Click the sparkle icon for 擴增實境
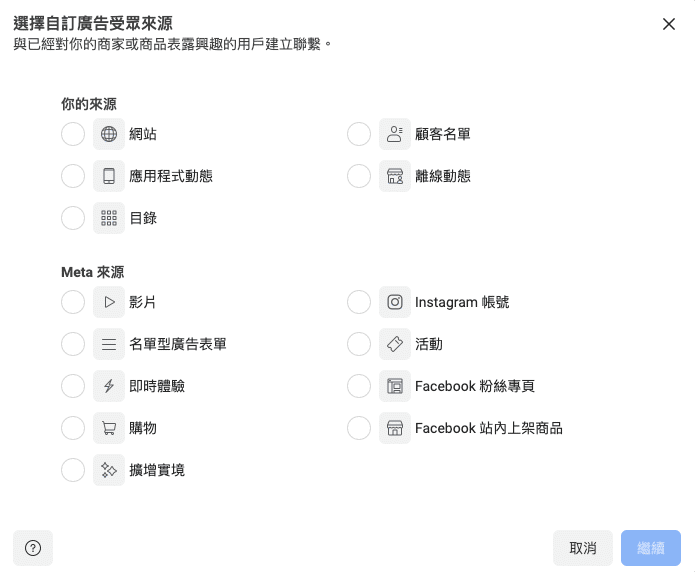Screen dimensions: 695x572 point(109,470)
